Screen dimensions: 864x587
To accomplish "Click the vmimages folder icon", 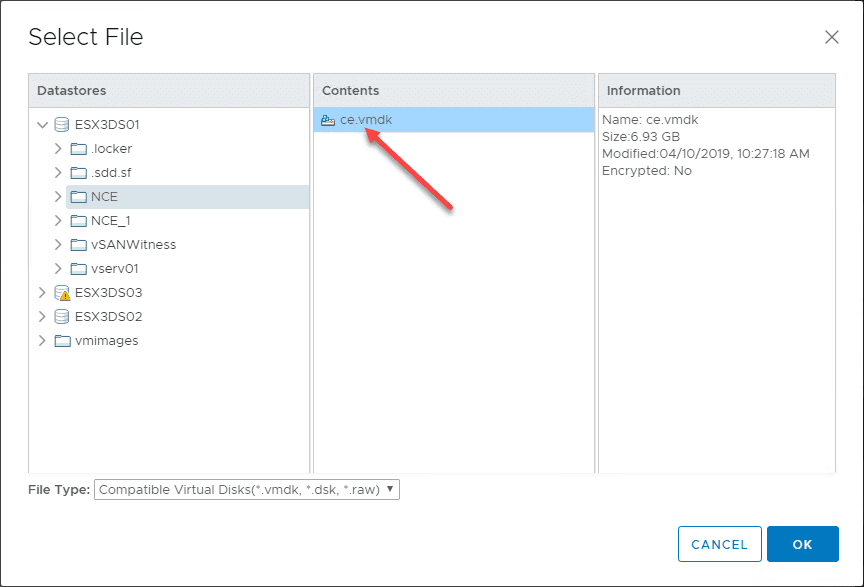I will (x=62, y=341).
